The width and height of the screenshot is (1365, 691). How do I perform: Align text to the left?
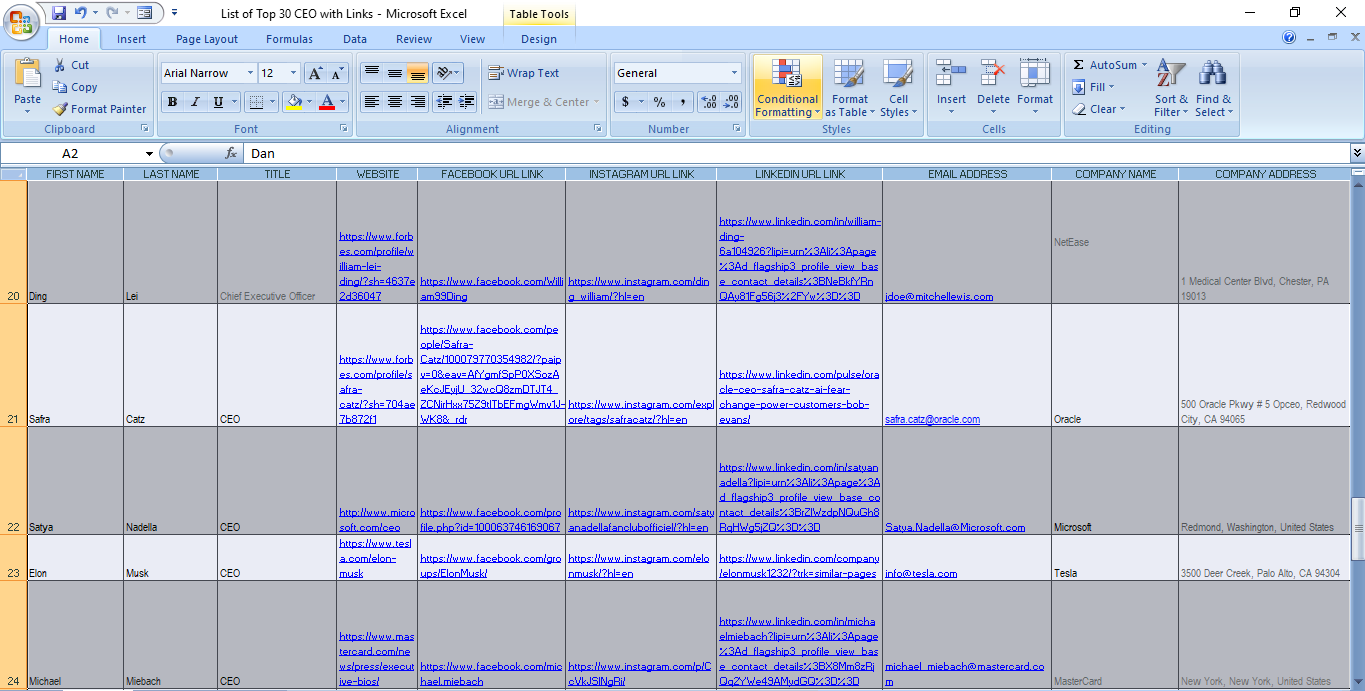point(371,102)
